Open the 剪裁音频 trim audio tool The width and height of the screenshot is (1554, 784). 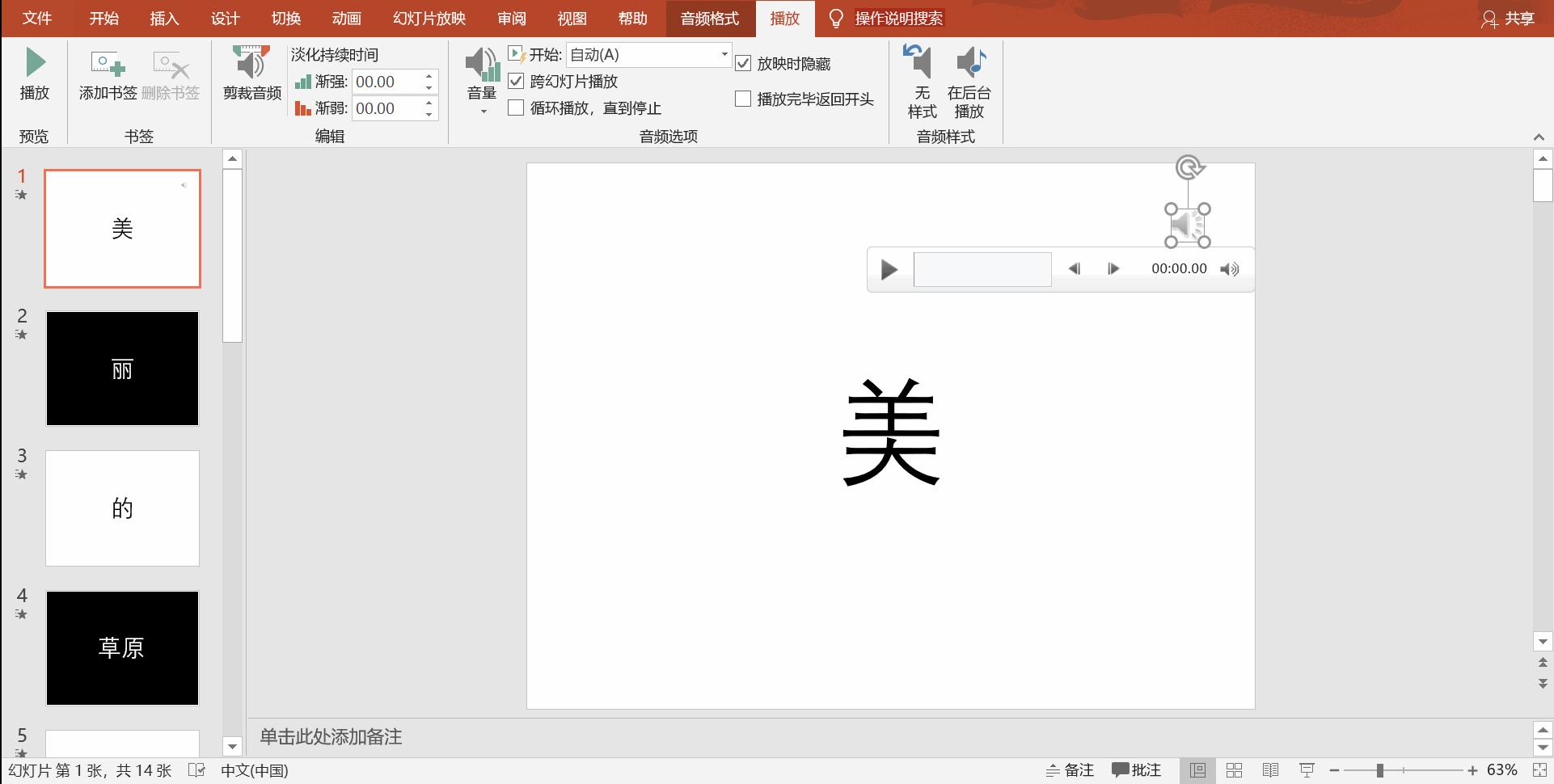(x=250, y=77)
